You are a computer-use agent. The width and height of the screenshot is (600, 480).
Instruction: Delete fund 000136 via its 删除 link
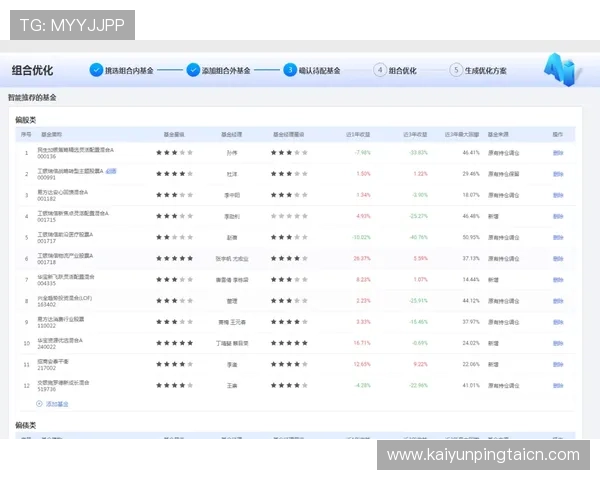point(558,153)
